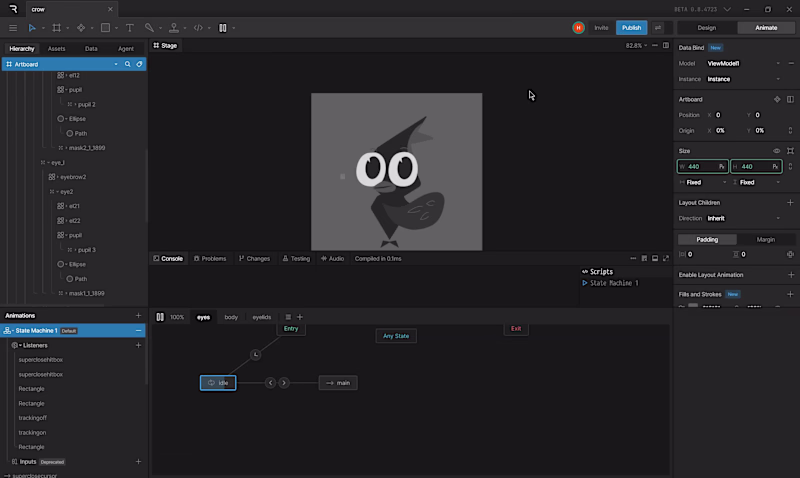This screenshot has height=478, width=800.
Task: Open the state machine layers list icon
Action: pos(288,317)
